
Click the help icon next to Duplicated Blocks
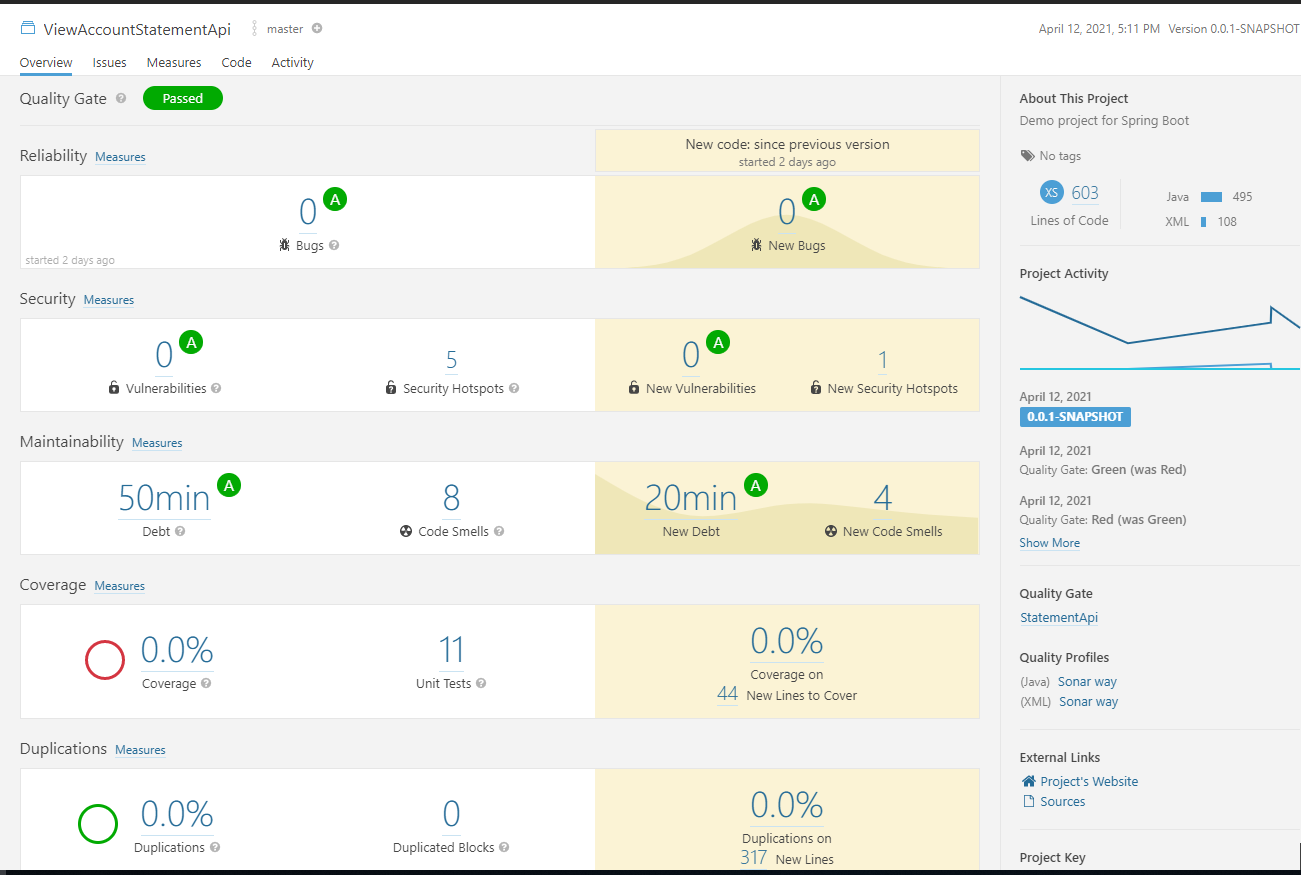coord(504,847)
